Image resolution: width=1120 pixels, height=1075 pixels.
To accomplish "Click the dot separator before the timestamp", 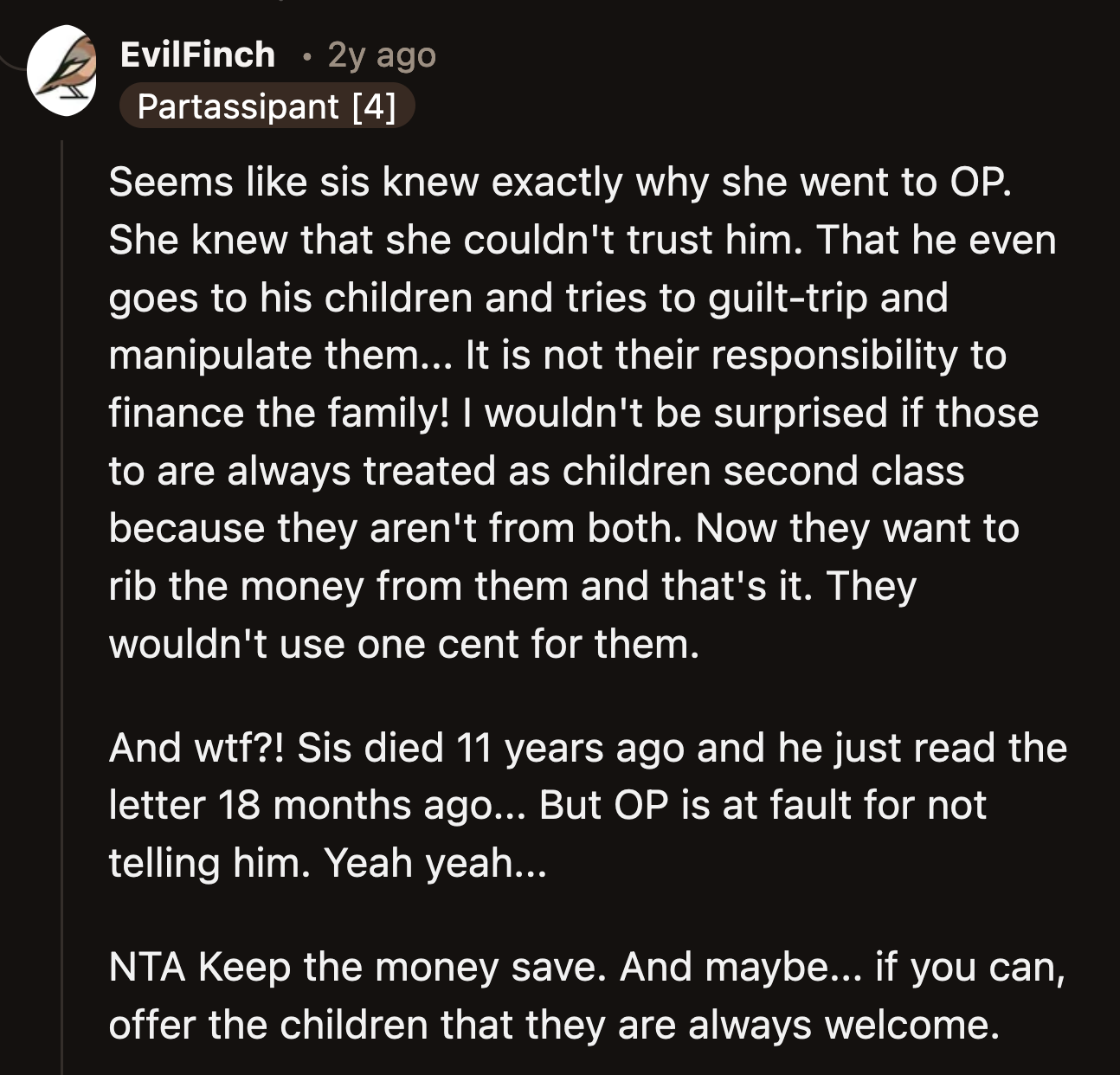I will coord(306,56).
